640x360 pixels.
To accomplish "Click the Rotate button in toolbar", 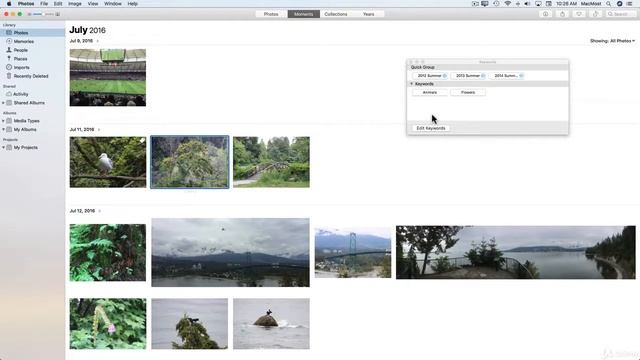I will click(596, 14).
